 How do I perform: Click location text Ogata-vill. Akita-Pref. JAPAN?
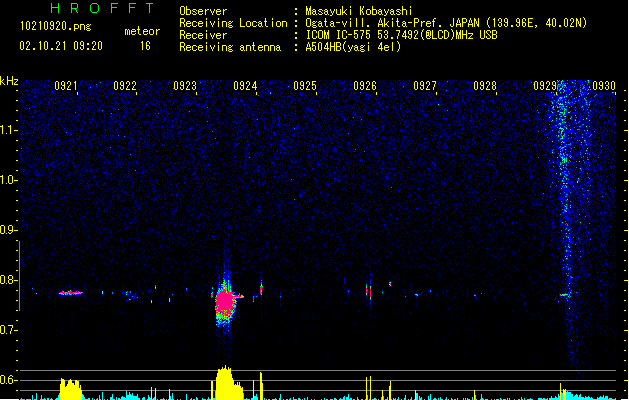(392, 23)
